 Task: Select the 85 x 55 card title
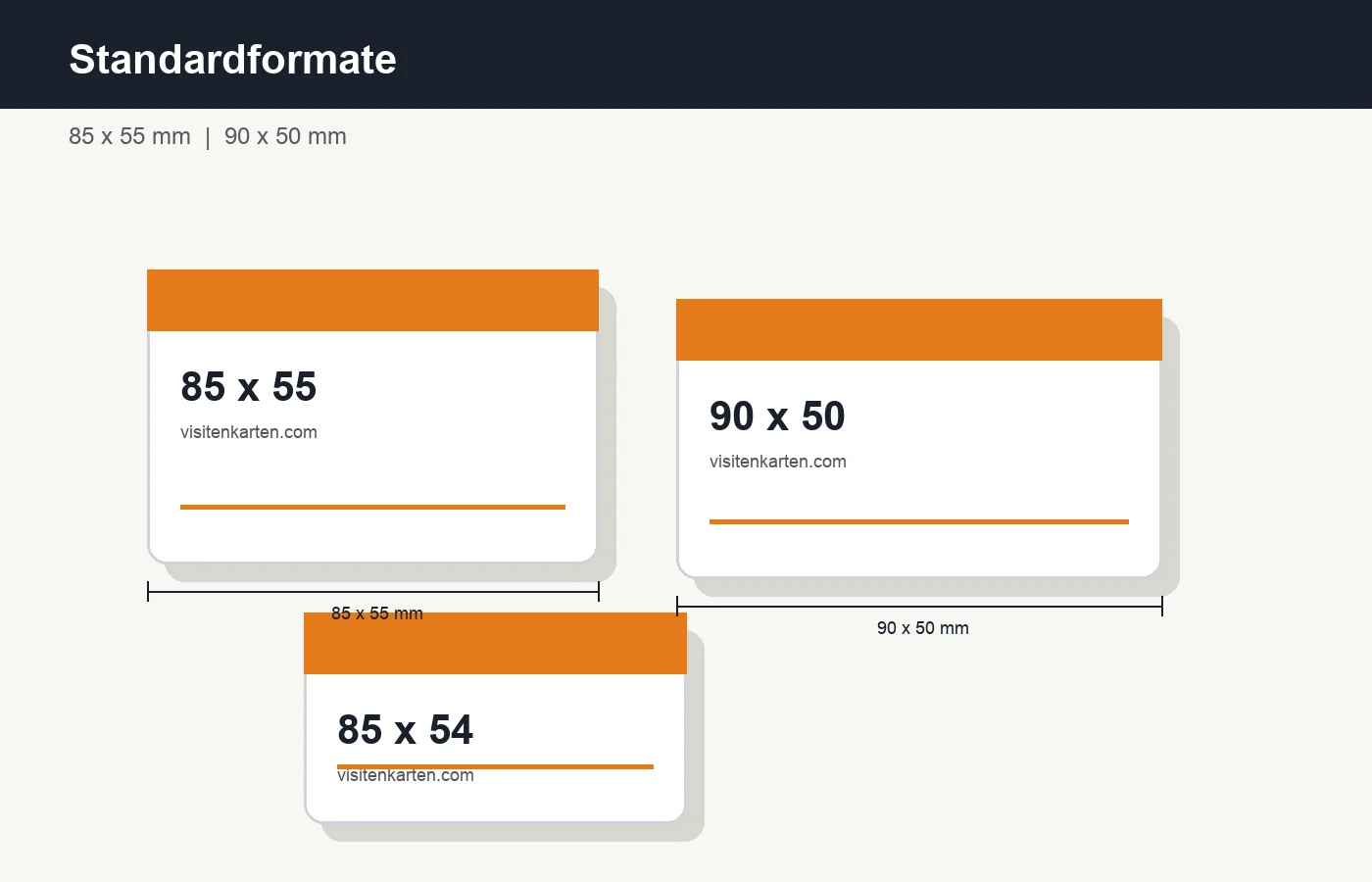pos(249,387)
